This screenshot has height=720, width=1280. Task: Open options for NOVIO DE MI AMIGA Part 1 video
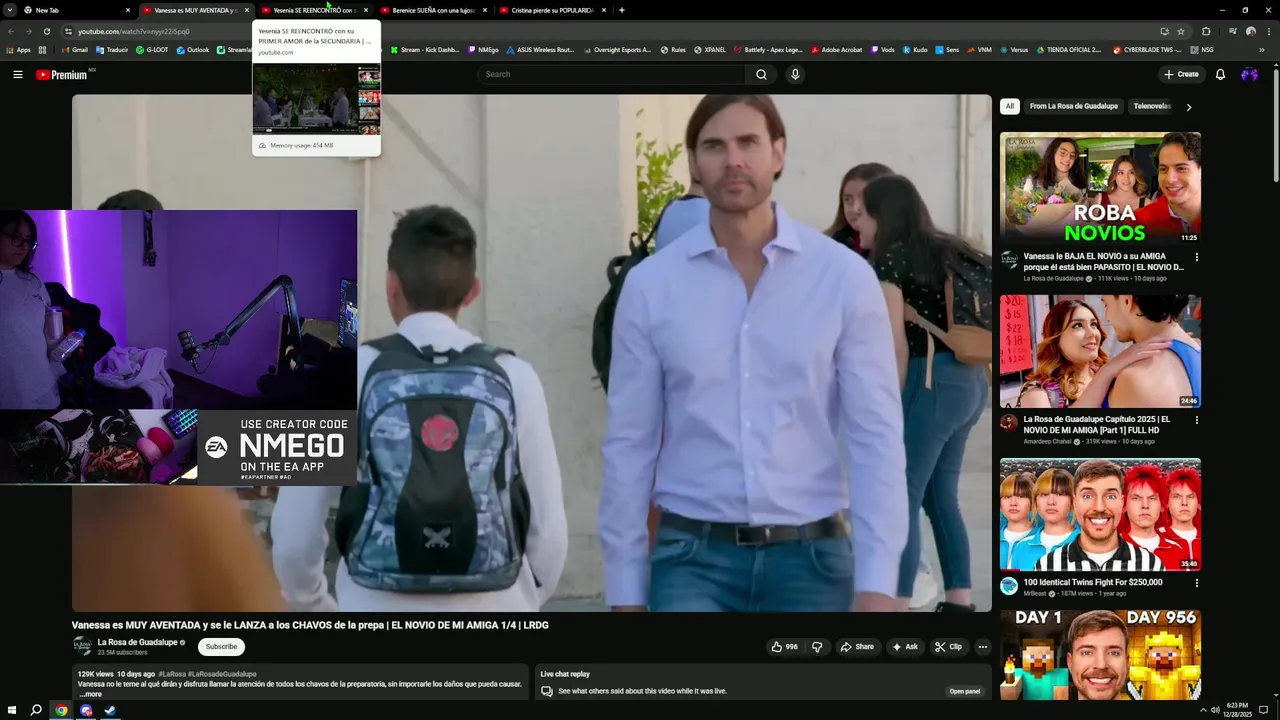[1196, 420]
